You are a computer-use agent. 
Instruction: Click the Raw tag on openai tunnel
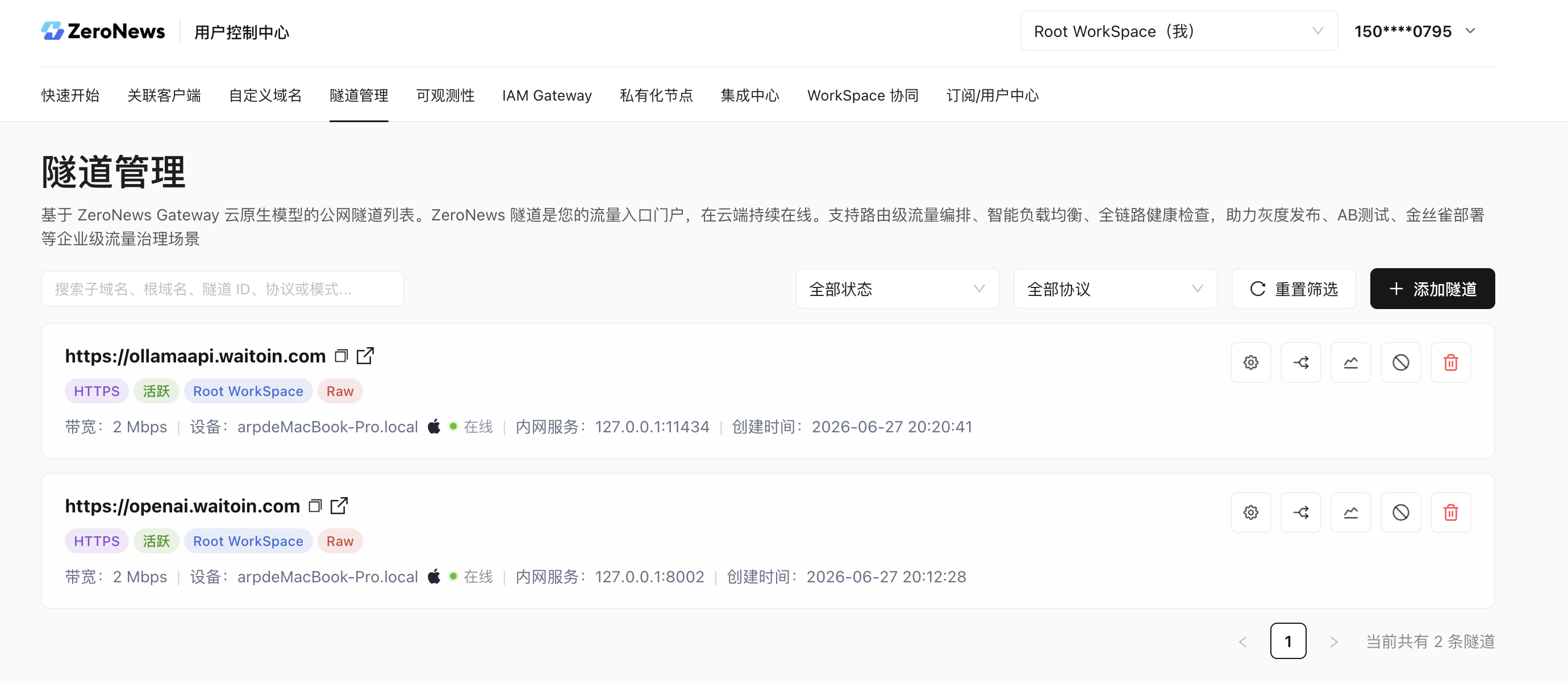click(340, 541)
